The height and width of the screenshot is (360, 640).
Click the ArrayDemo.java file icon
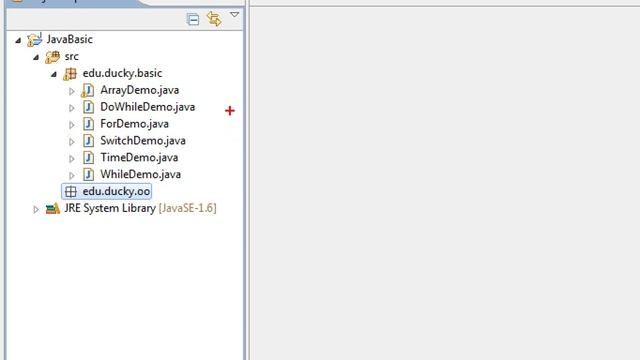click(x=87, y=90)
